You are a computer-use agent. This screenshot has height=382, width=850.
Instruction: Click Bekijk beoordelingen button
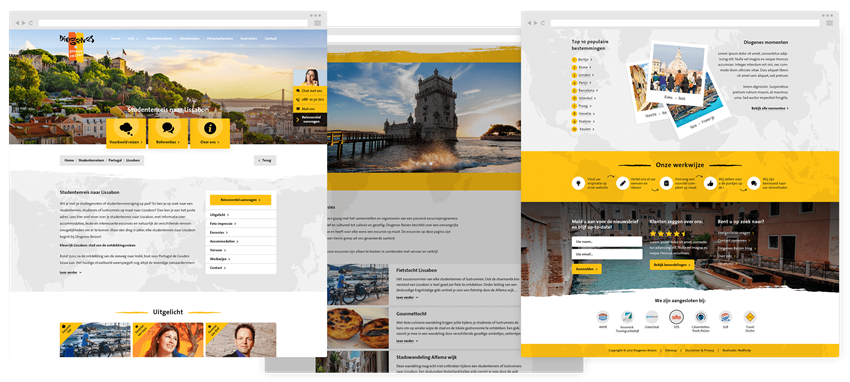(x=672, y=265)
